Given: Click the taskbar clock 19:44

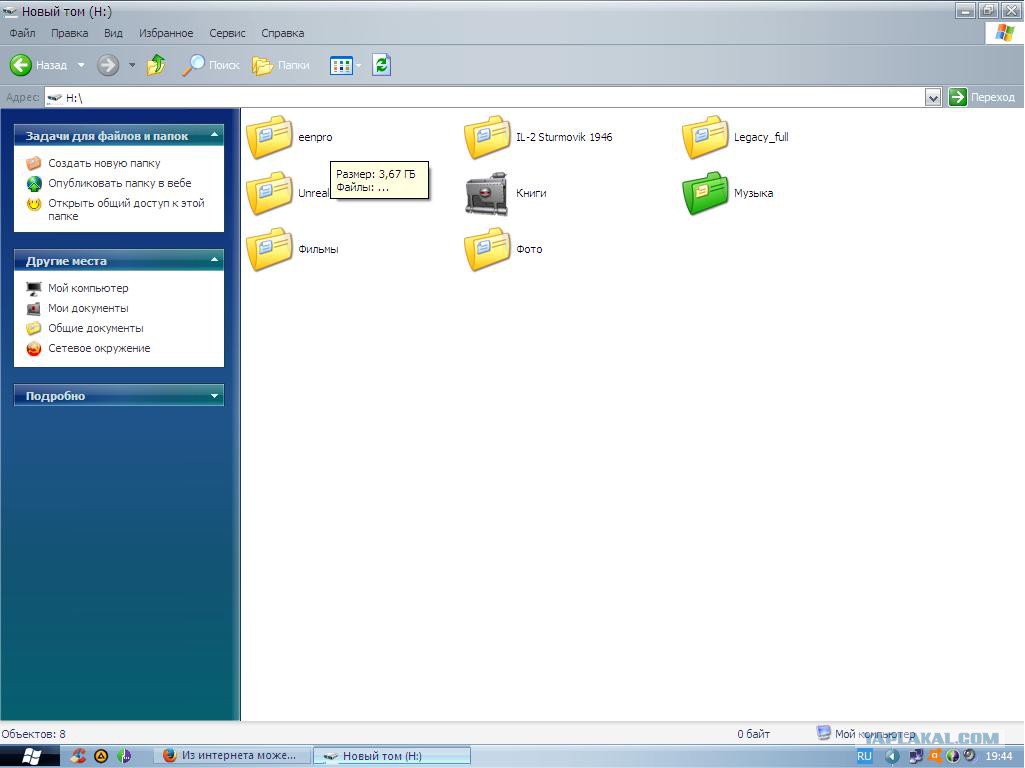Looking at the screenshot, I should click(998, 756).
